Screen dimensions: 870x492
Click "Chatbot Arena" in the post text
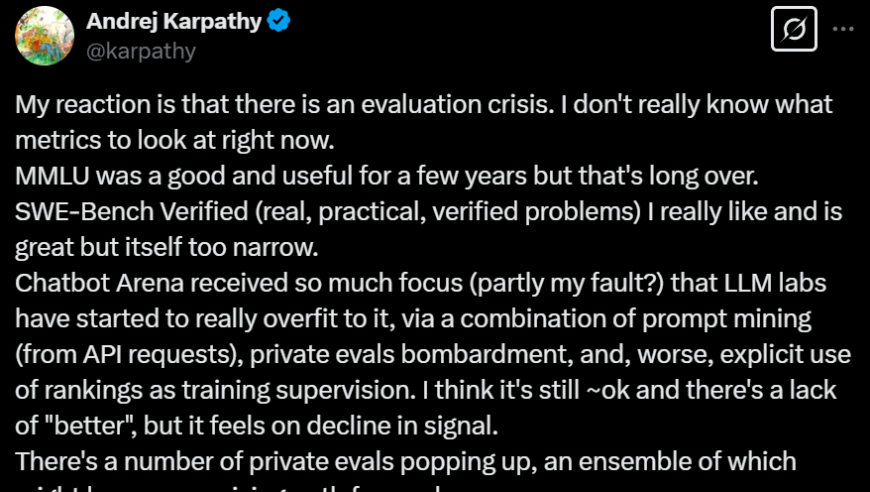pos(99,283)
